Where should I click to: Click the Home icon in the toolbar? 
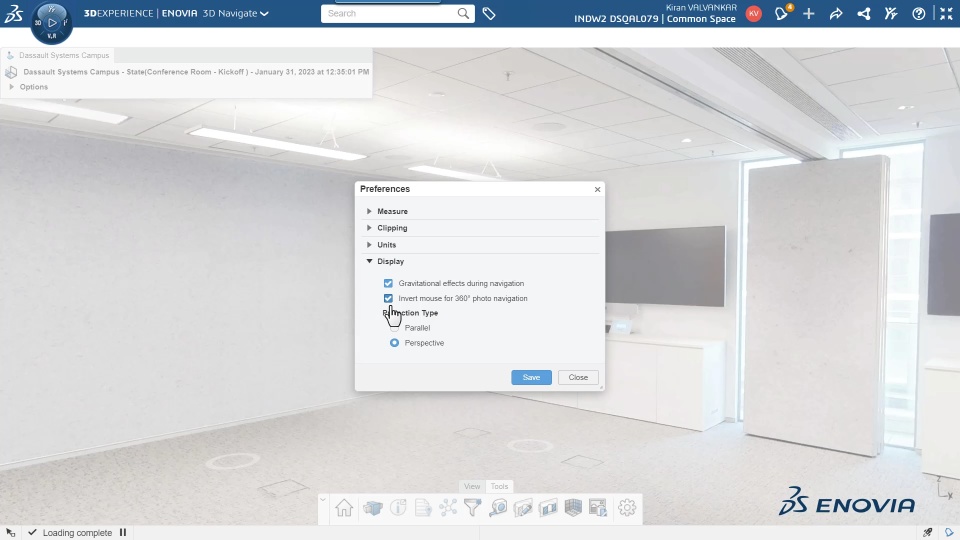pyautogui.click(x=344, y=508)
